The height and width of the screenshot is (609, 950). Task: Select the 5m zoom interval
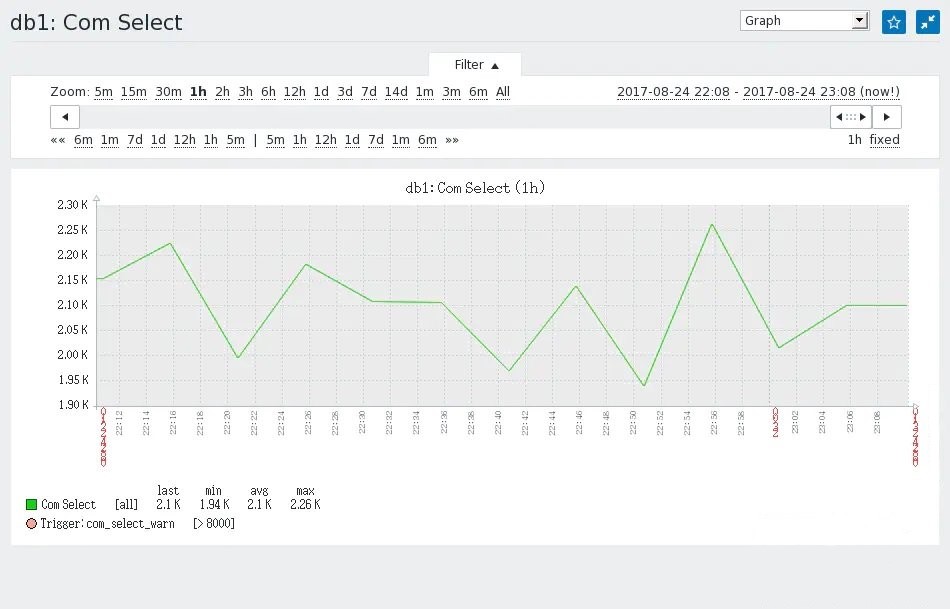click(103, 91)
